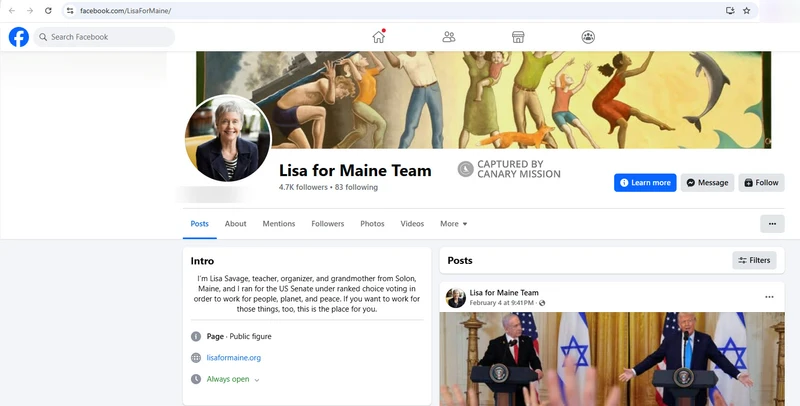Click the 83 following link

[x=356, y=187]
